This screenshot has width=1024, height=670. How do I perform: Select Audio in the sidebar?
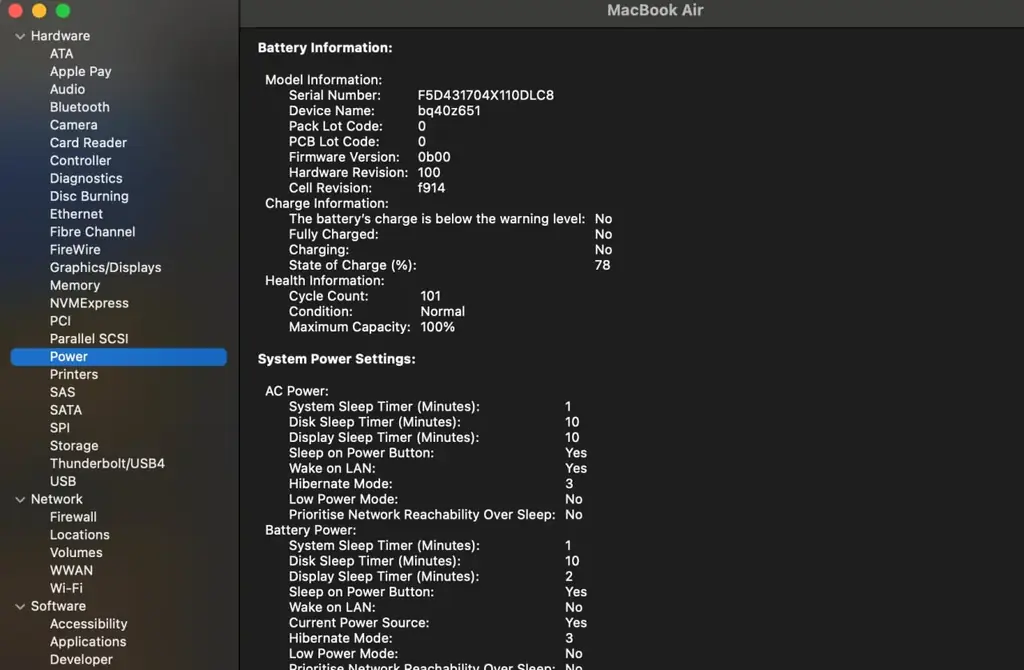(67, 89)
